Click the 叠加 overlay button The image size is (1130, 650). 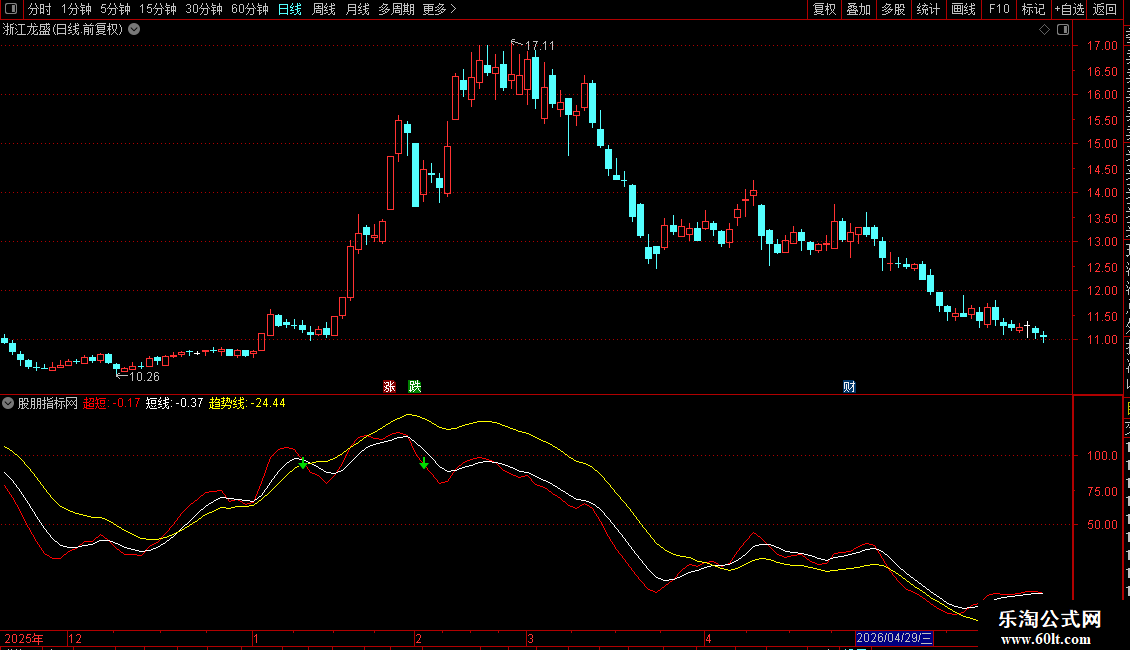point(858,9)
